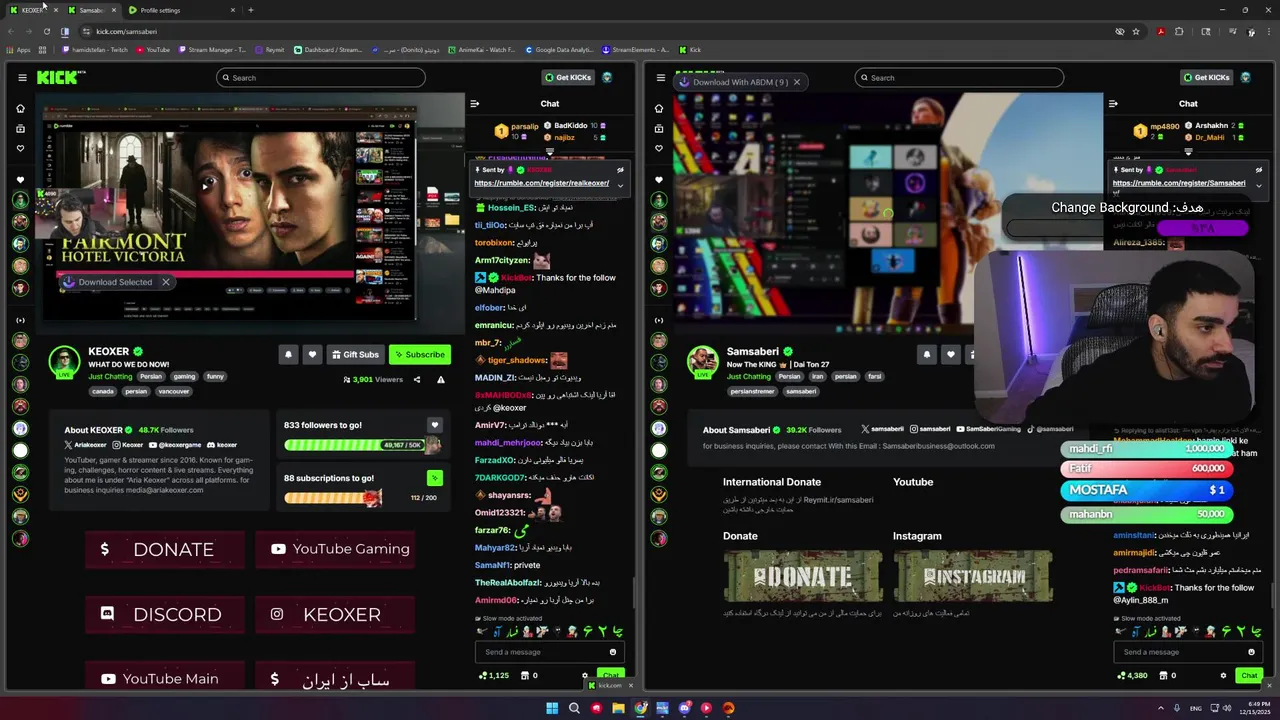Open the Stream Manager bookmark
This screenshot has width=1280, height=720.
pos(212,49)
